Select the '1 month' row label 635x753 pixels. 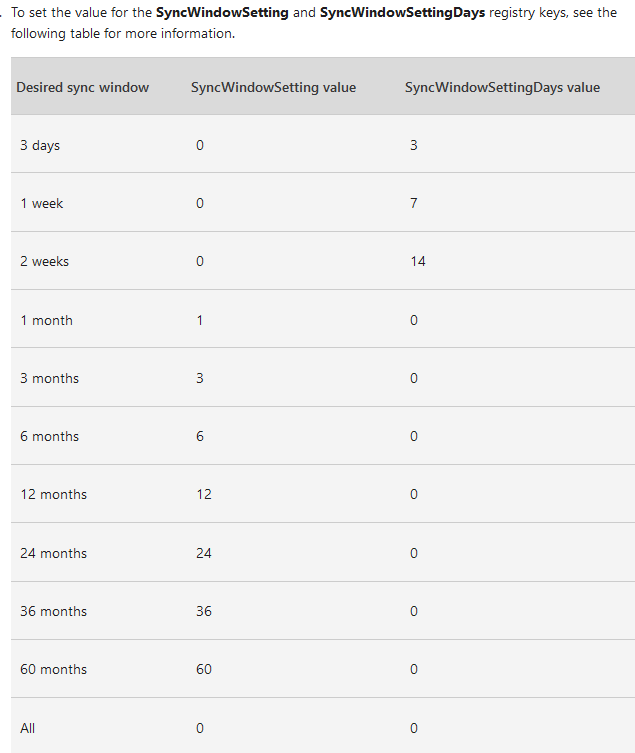click(46, 320)
